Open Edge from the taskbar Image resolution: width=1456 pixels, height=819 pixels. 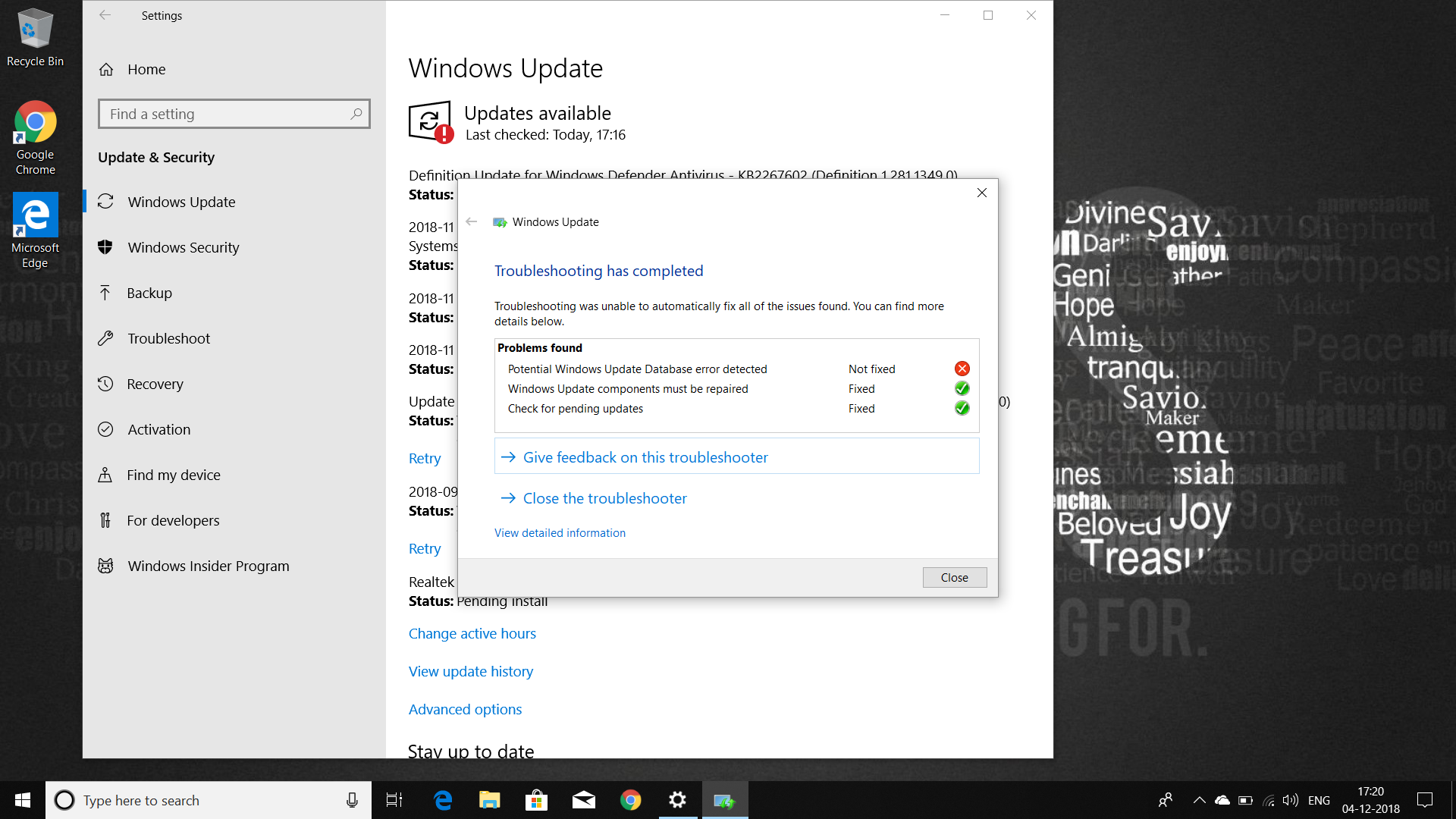pos(443,800)
